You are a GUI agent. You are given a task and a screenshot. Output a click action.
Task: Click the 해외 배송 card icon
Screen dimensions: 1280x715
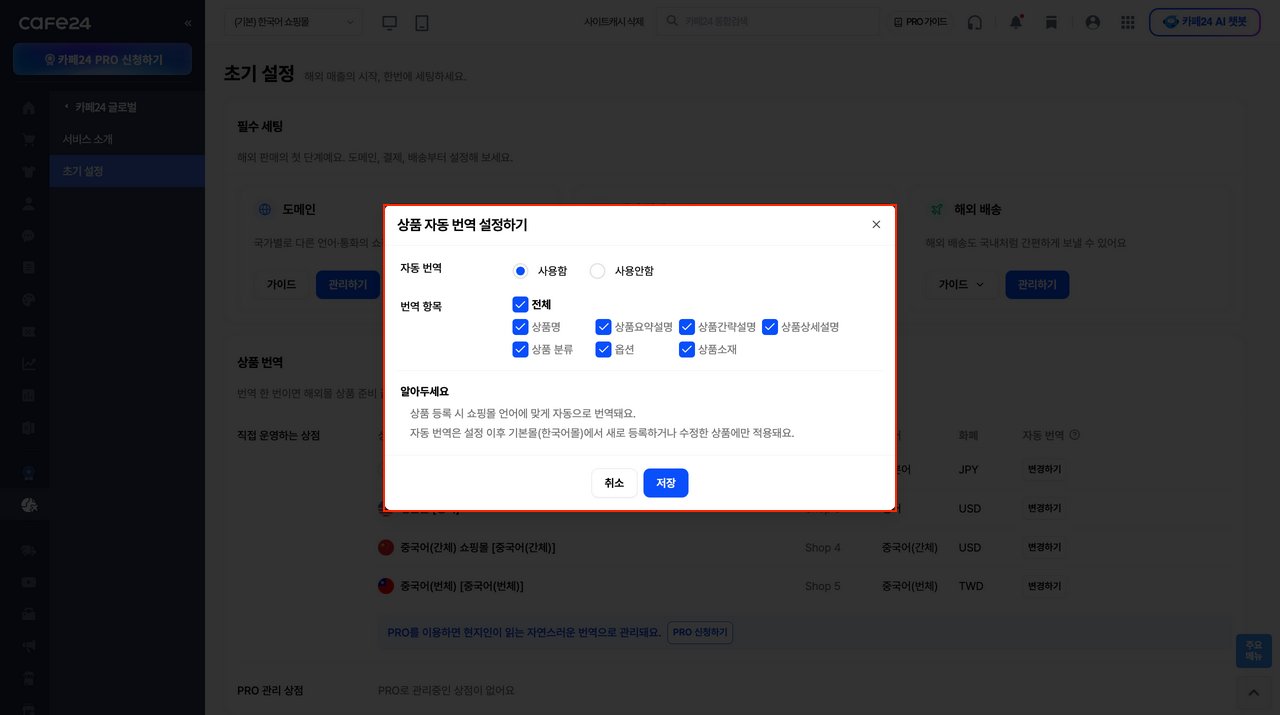coord(937,210)
